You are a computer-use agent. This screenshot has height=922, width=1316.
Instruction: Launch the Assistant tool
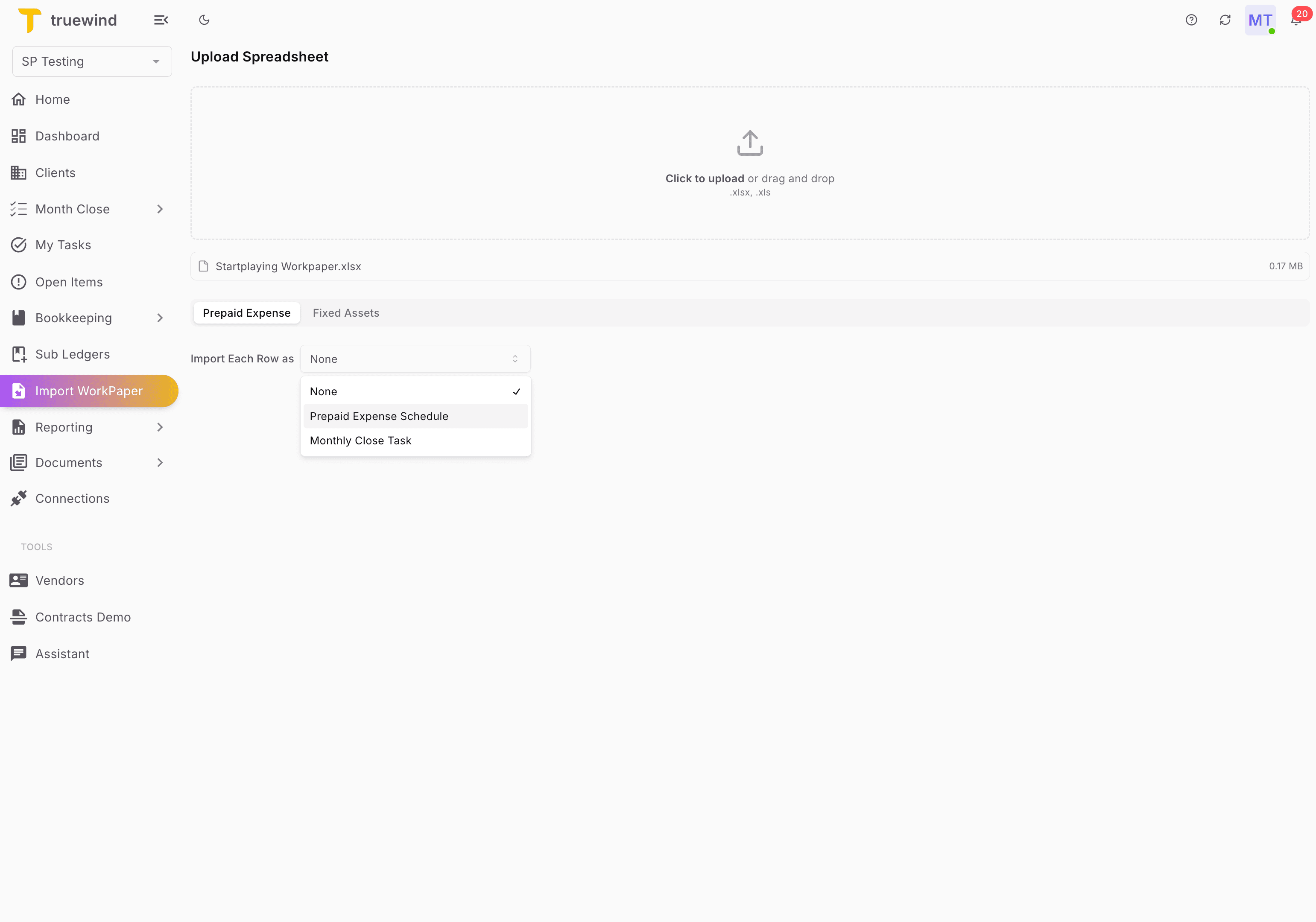tap(62, 653)
